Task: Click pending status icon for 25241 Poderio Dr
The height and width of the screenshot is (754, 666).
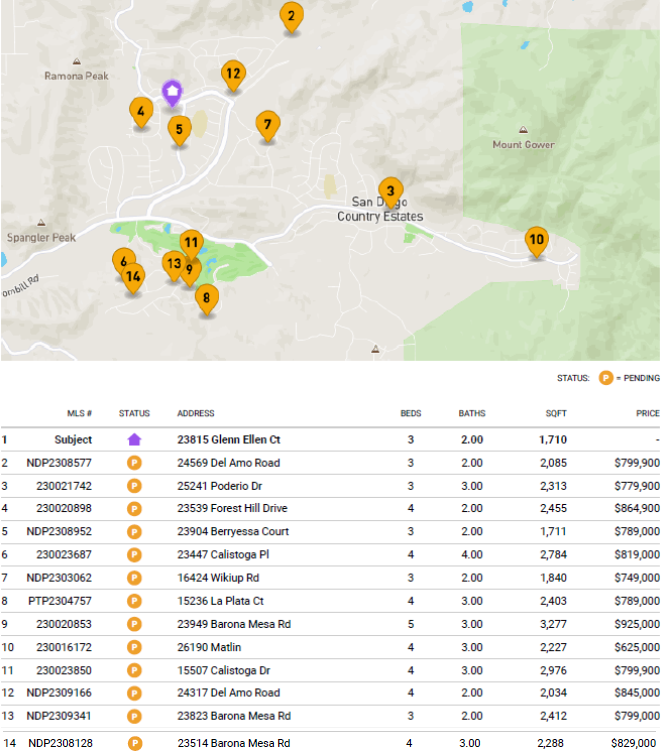Action: tap(134, 486)
